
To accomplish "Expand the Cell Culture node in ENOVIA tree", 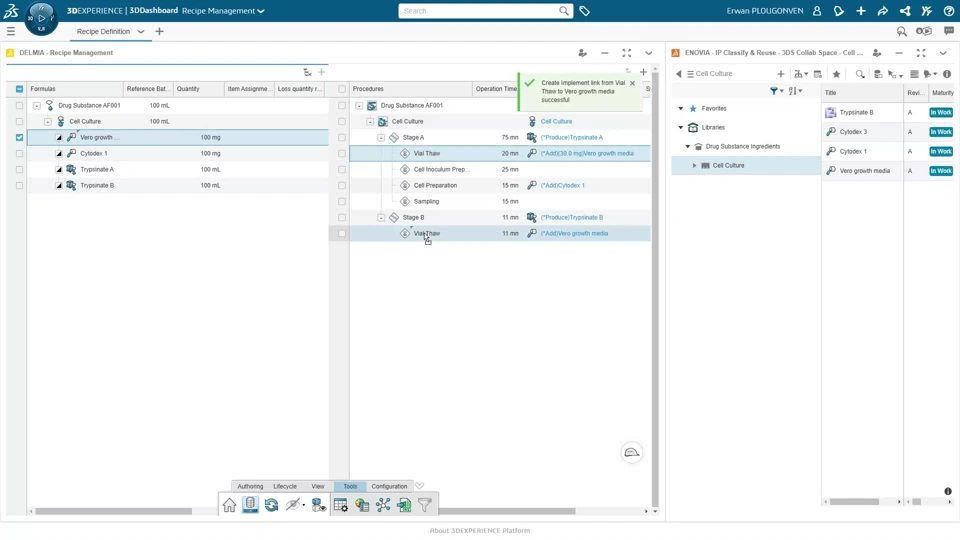I will [x=694, y=165].
